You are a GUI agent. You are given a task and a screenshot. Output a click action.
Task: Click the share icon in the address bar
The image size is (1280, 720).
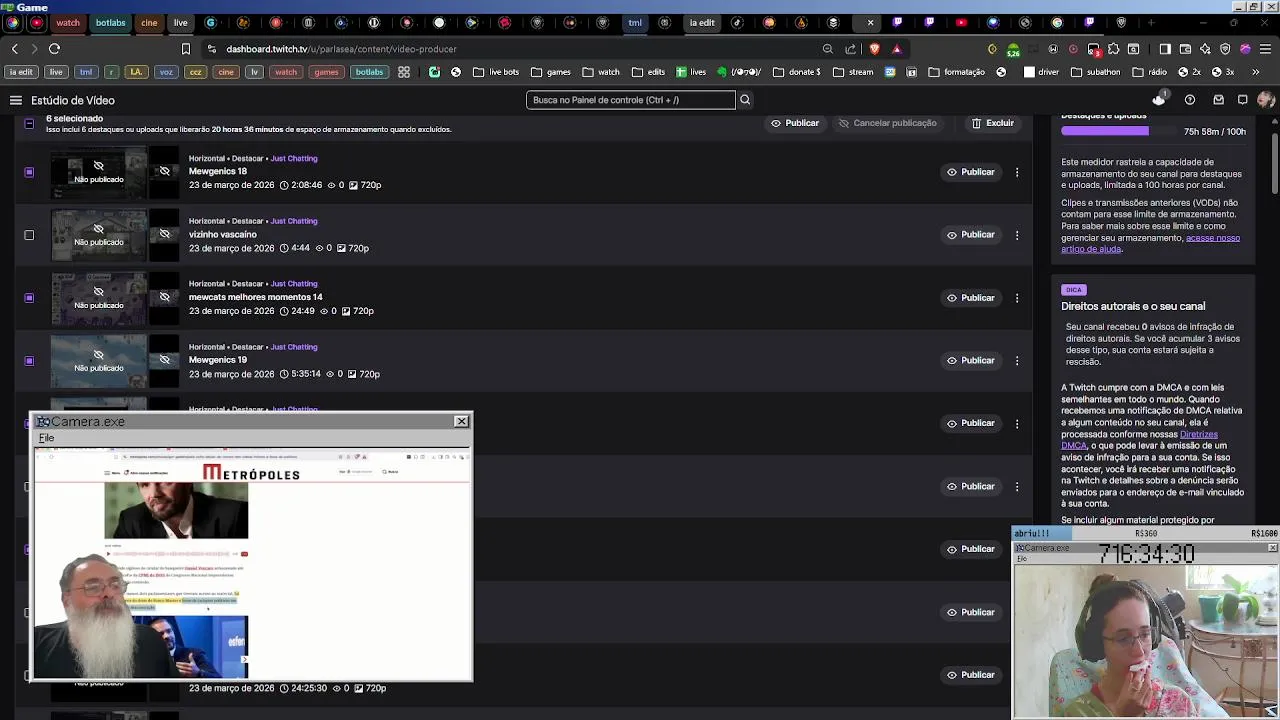(x=851, y=49)
